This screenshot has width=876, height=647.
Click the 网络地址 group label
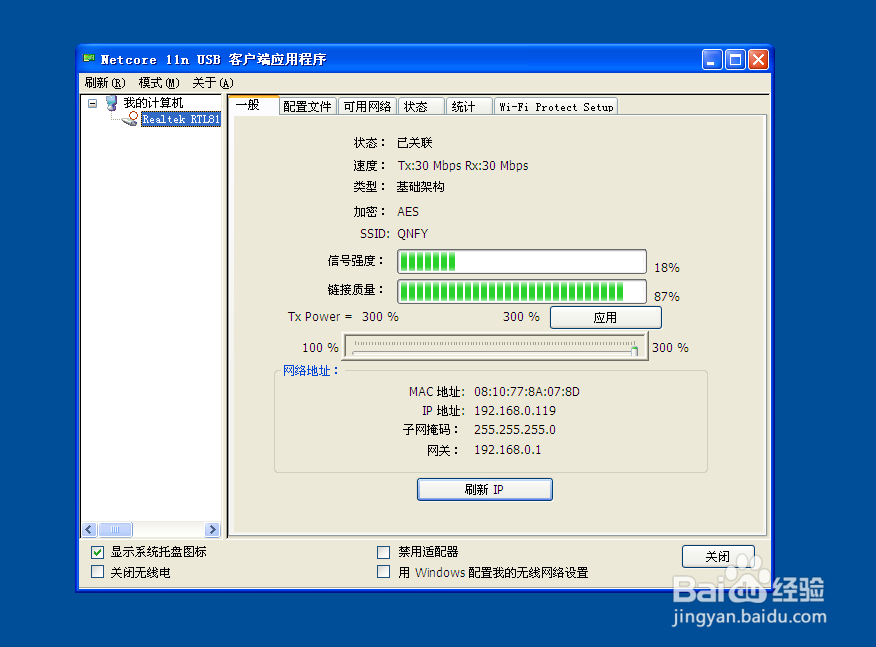[x=311, y=370]
